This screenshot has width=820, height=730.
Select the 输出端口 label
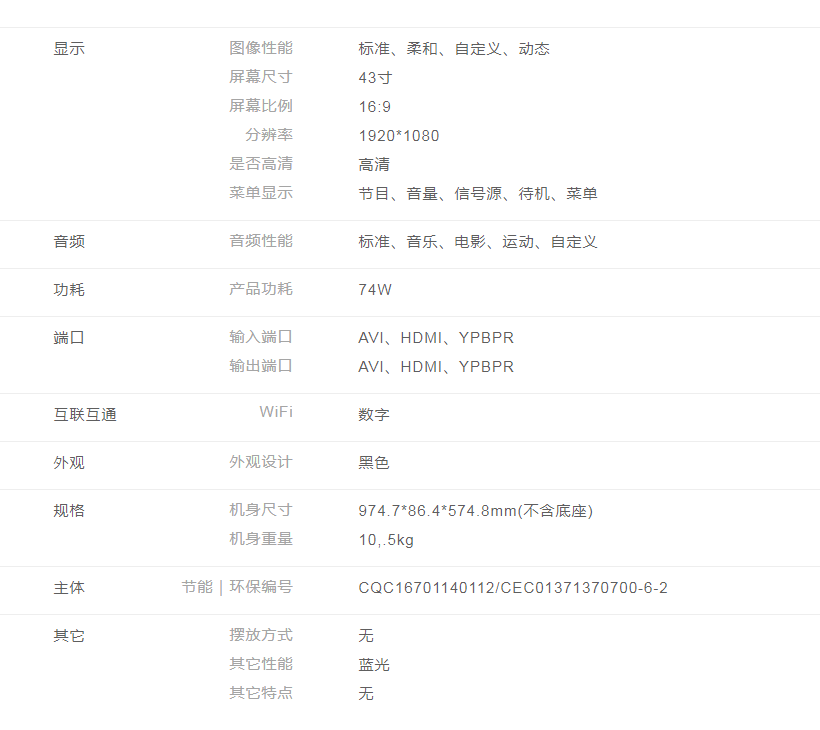click(260, 366)
